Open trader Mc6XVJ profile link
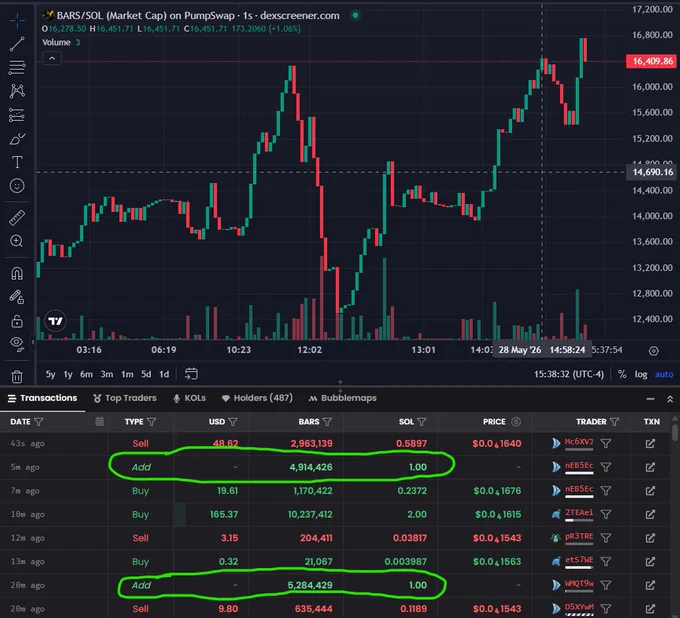 click(579, 442)
